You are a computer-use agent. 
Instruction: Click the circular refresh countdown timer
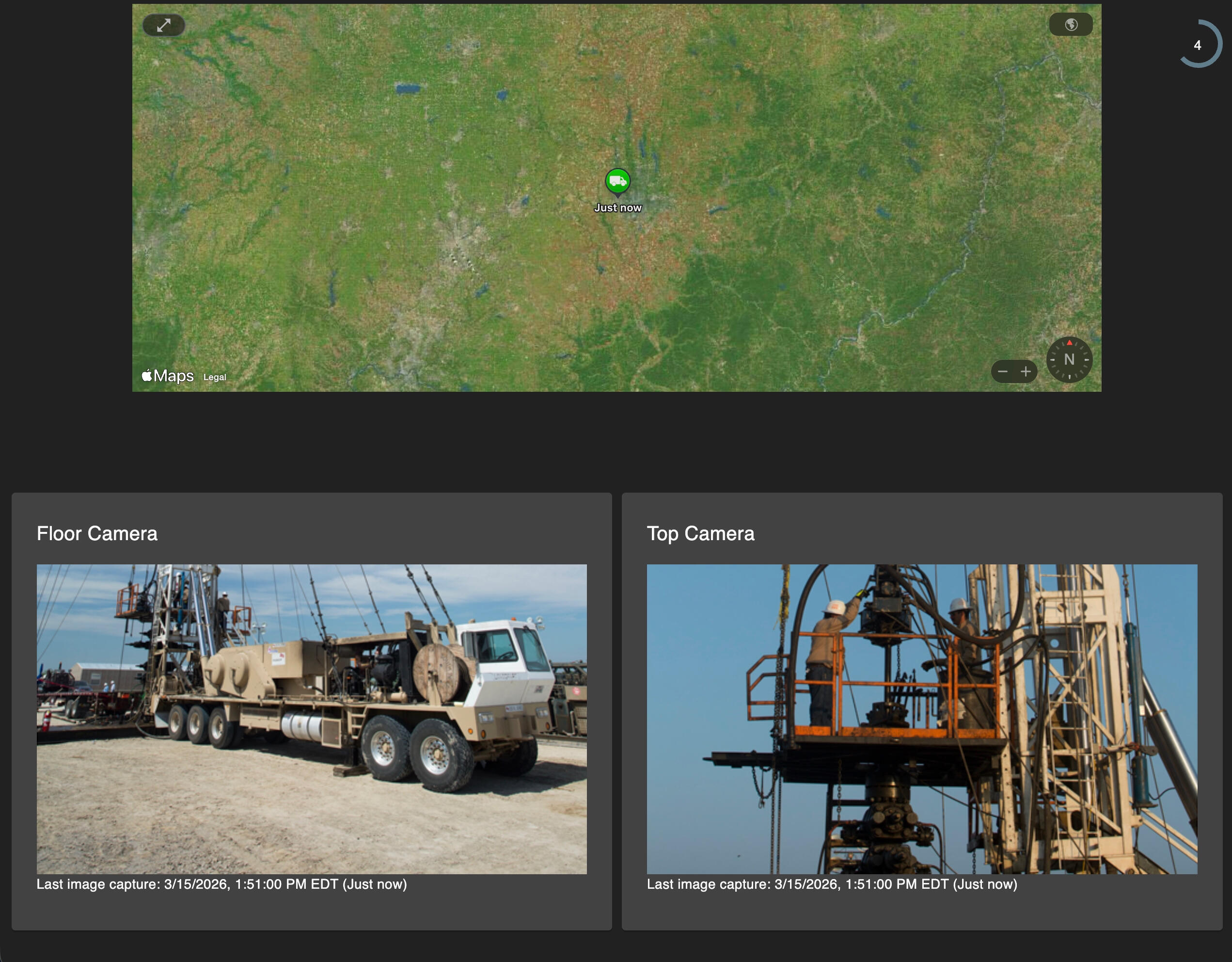[x=1198, y=45]
